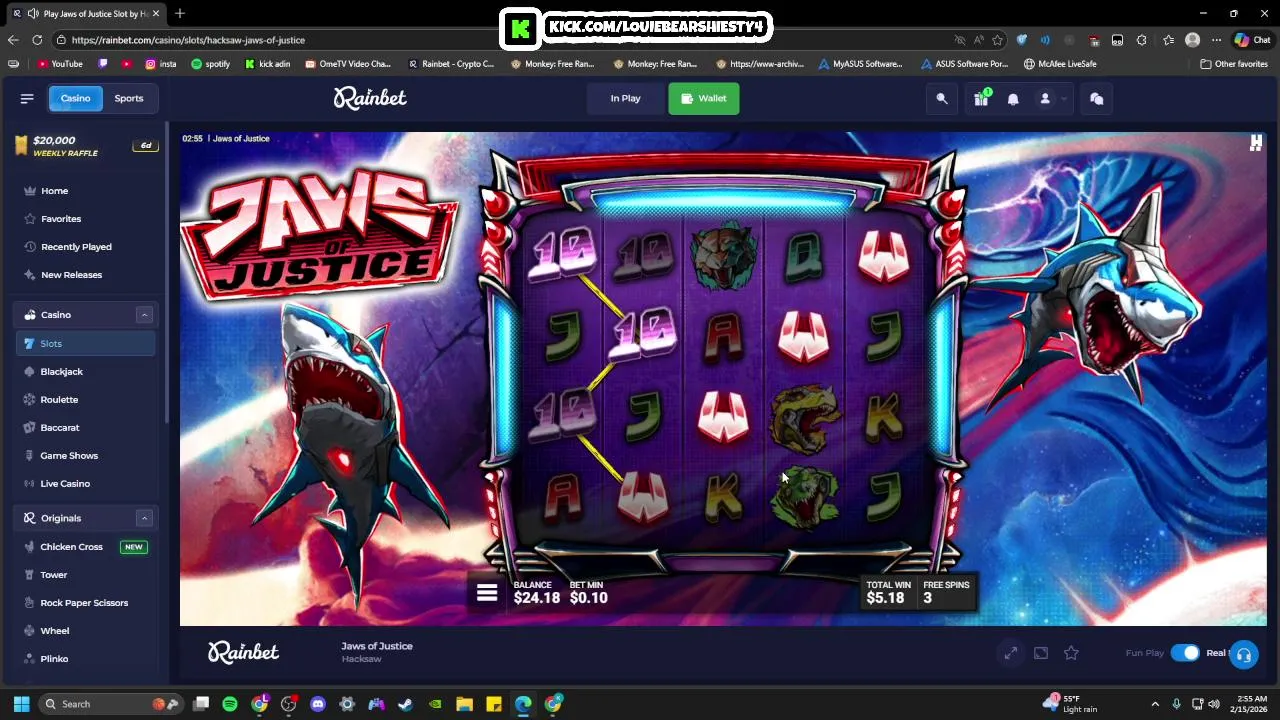Open Other favorites folder
Image resolution: width=1280 pixels, height=720 pixels.
coord(1234,64)
